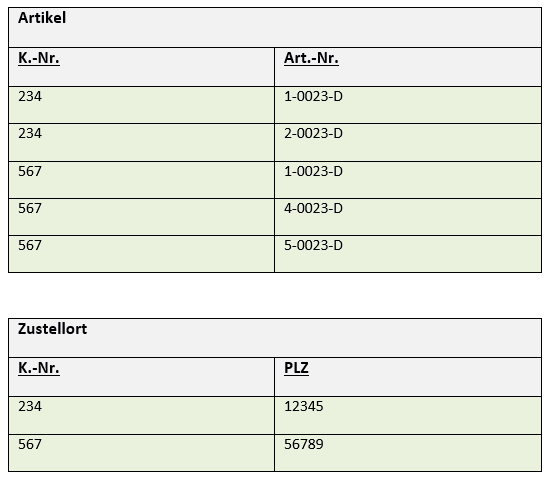The height and width of the screenshot is (480, 549).
Task: Select cell with article 1-0023-D for customer 234
Action: (408, 105)
